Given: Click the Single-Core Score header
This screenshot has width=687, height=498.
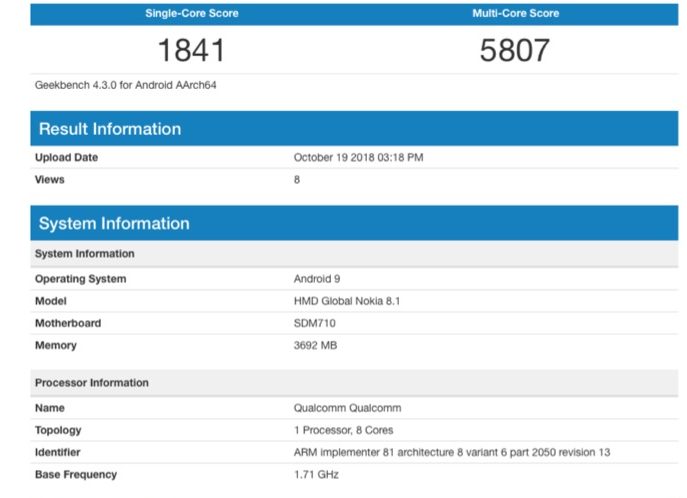Looking at the screenshot, I should pyautogui.click(x=191, y=14).
